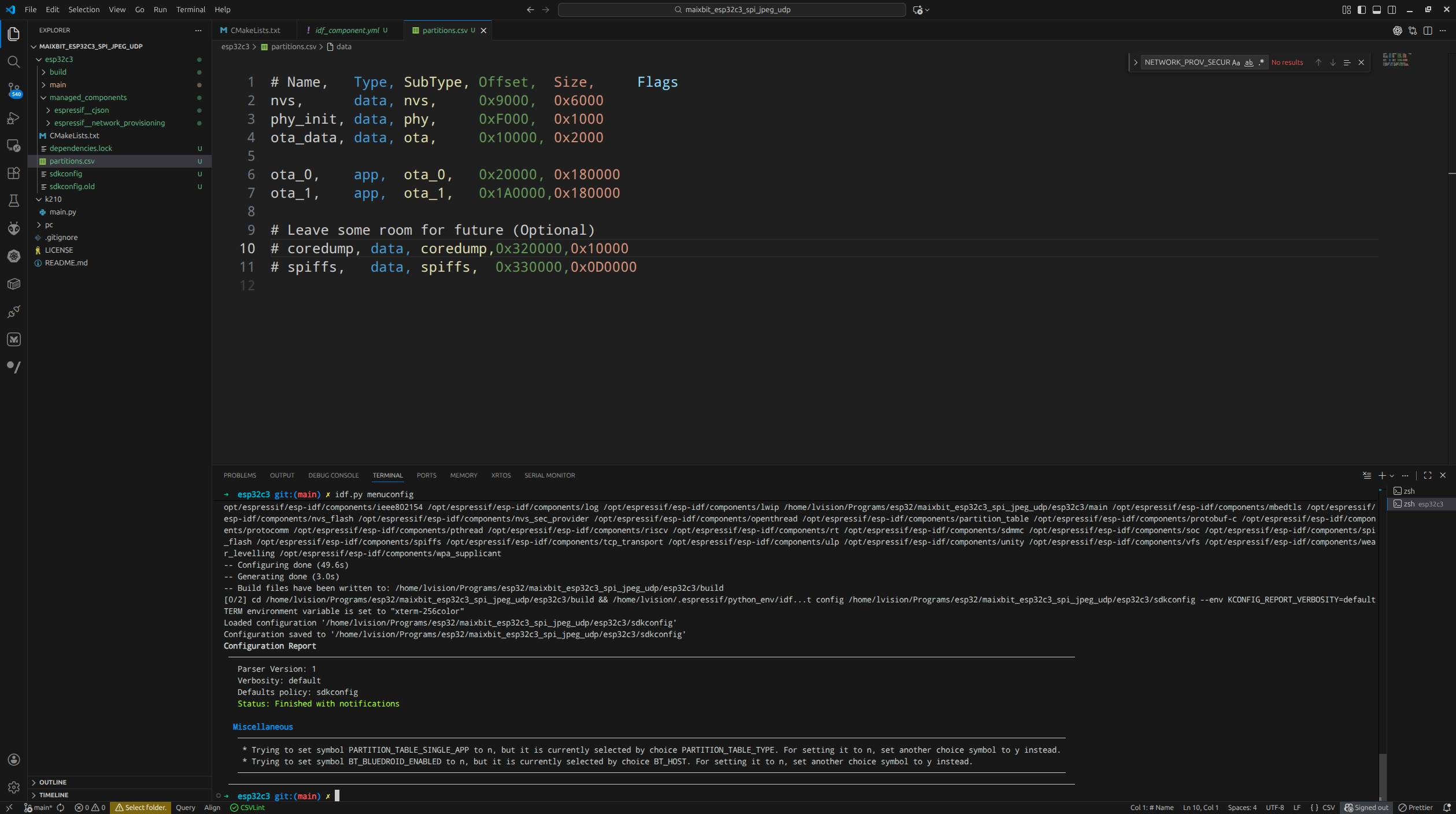The image size is (1456, 814).
Task: Switch to the SERIAL MONITOR panel tab
Action: pyautogui.click(x=549, y=475)
